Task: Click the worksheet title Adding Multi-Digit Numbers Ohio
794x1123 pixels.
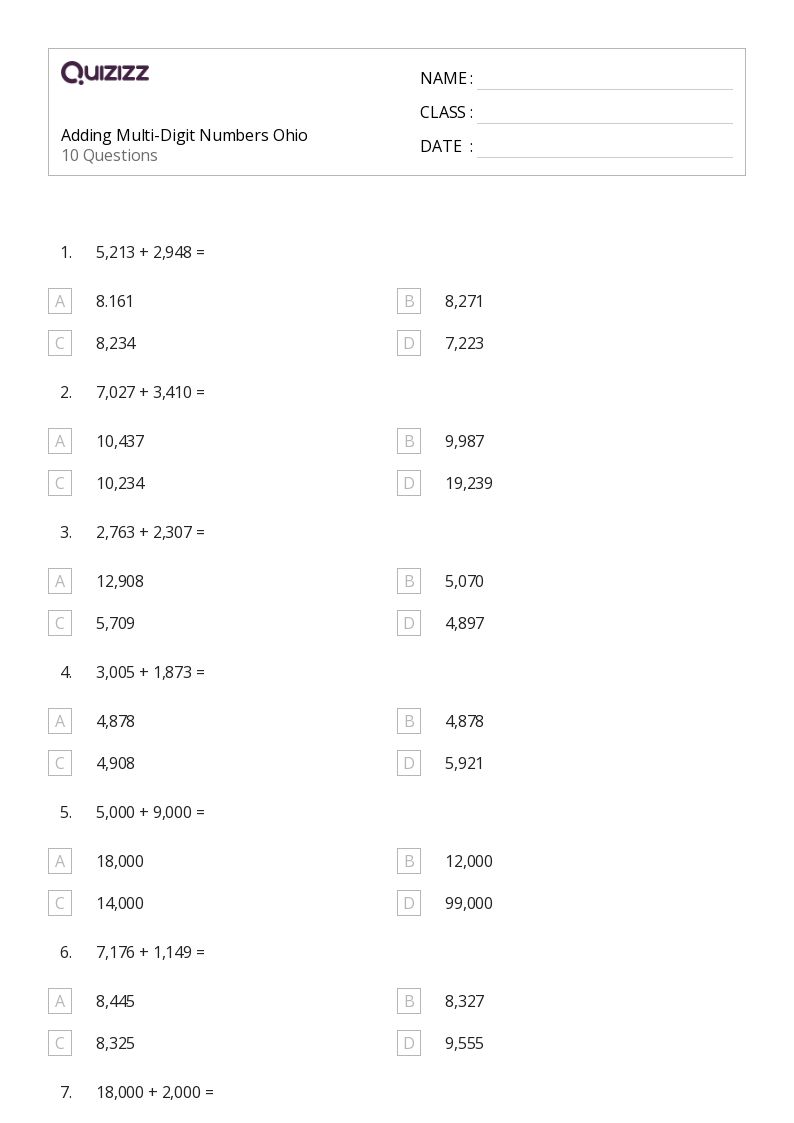Action: pos(184,135)
